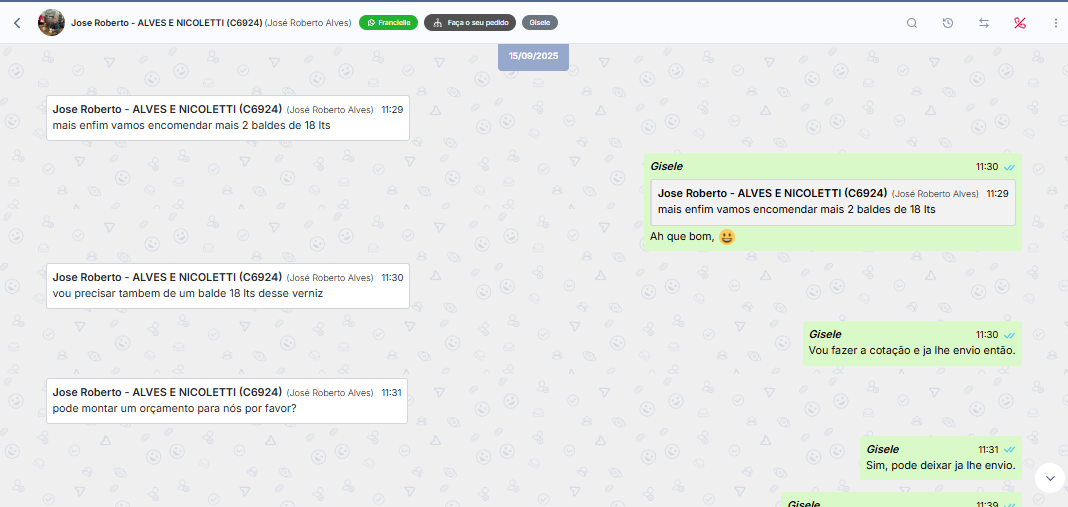This screenshot has height=507, width=1068.
Task: Search messages with the magnifier icon
Action: coord(911,23)
